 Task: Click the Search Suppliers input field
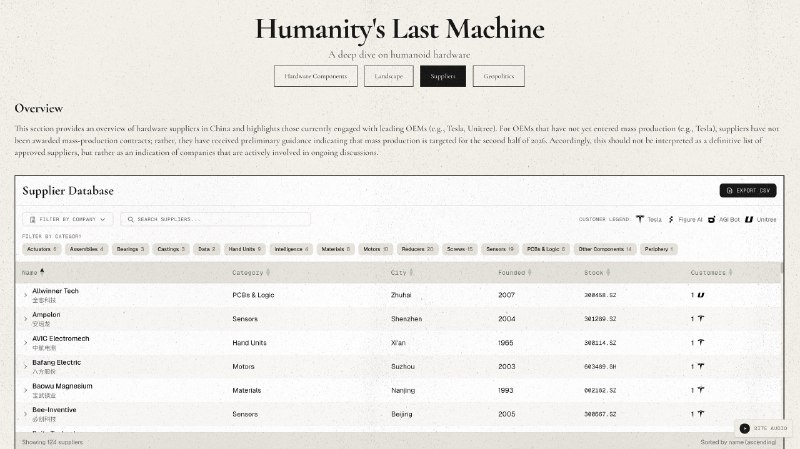(x=216, y=219)
